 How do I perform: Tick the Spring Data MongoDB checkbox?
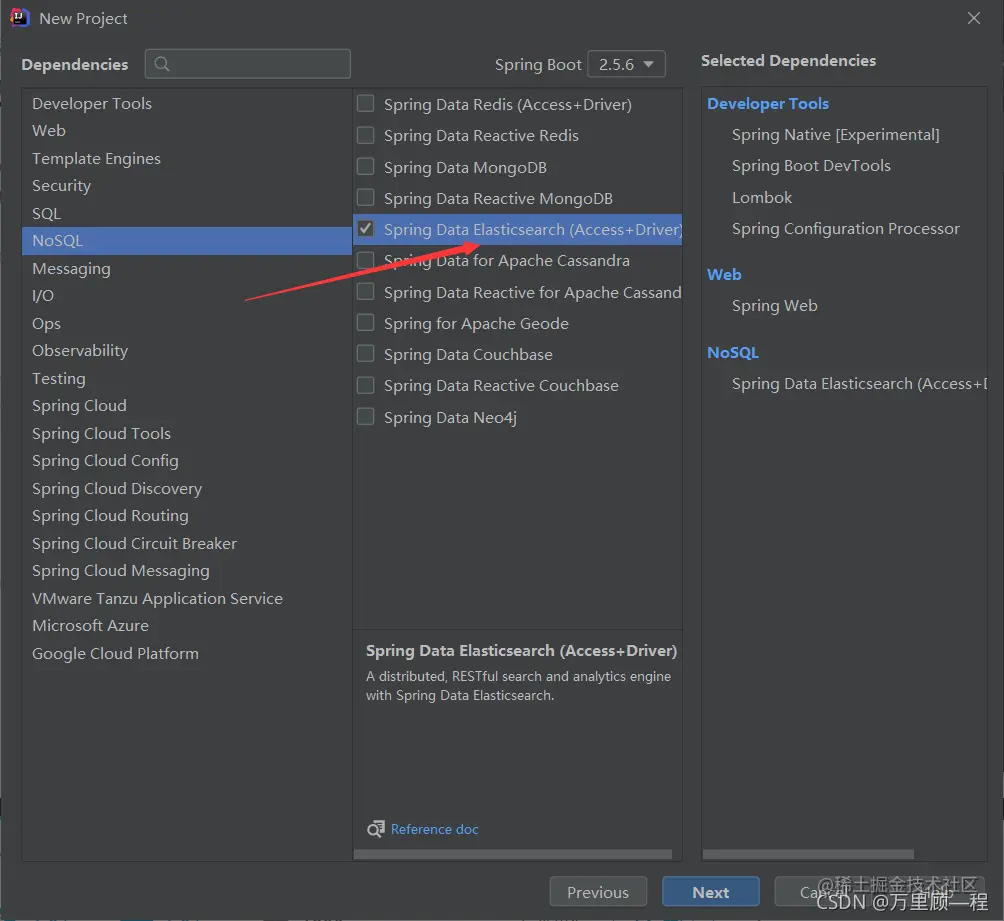[366, 167]
